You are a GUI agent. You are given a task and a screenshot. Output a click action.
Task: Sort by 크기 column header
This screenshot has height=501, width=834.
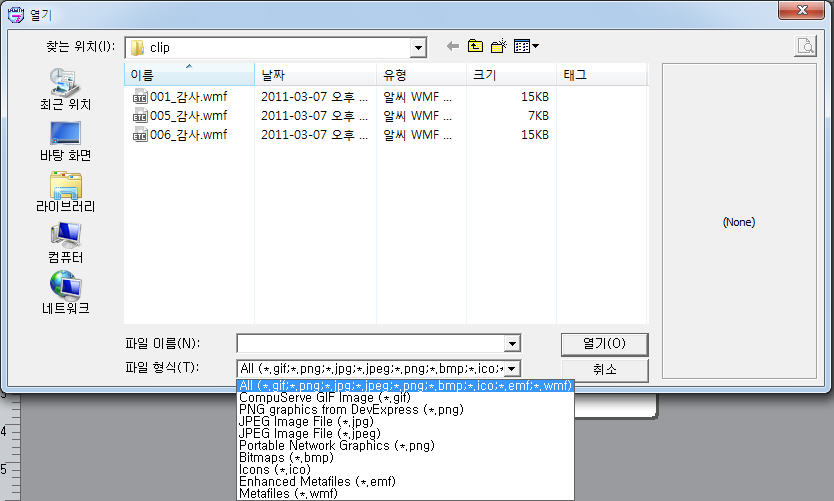coord(511,75)
